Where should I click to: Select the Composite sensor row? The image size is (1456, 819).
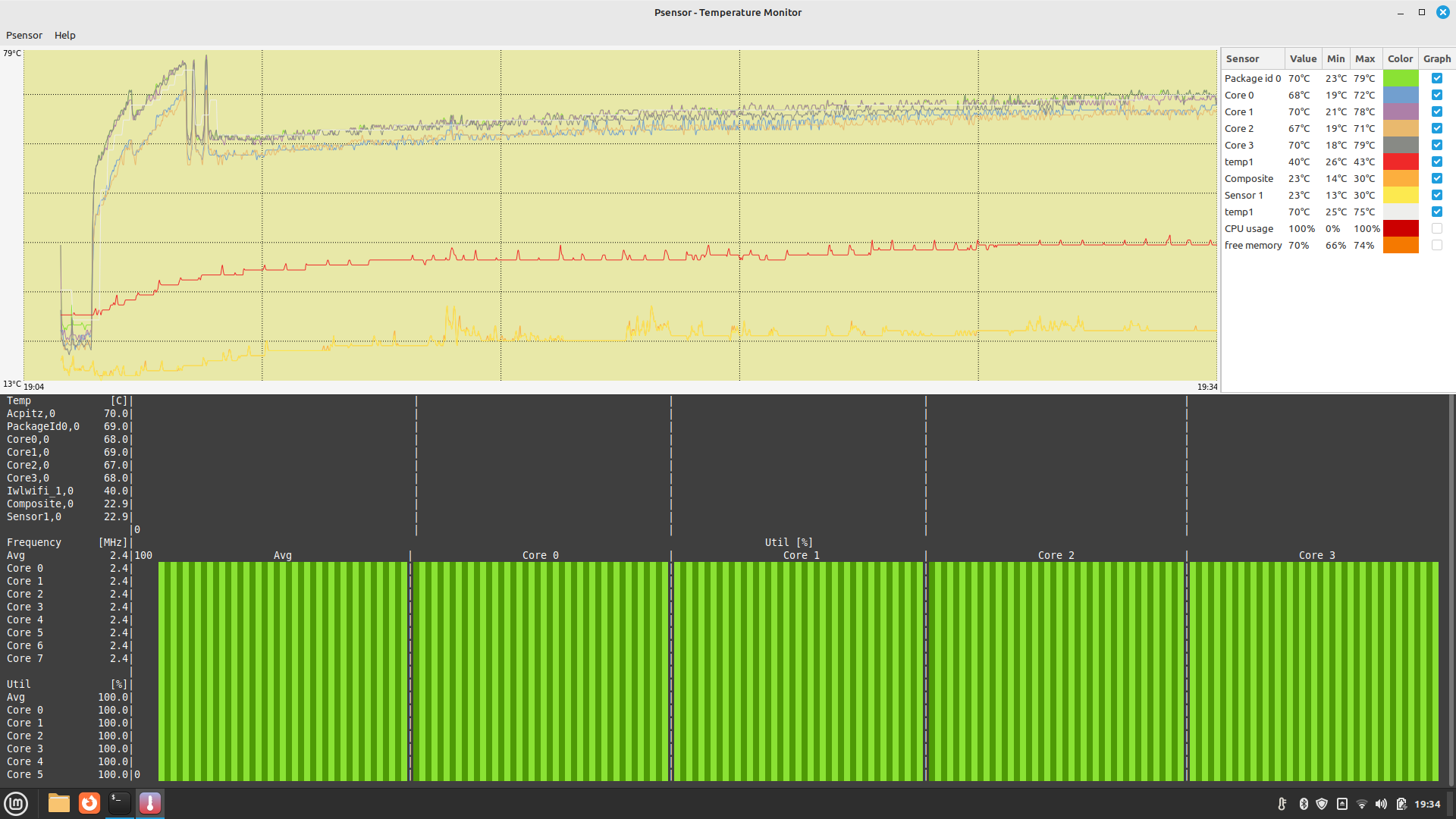[x=1248, y=178]
